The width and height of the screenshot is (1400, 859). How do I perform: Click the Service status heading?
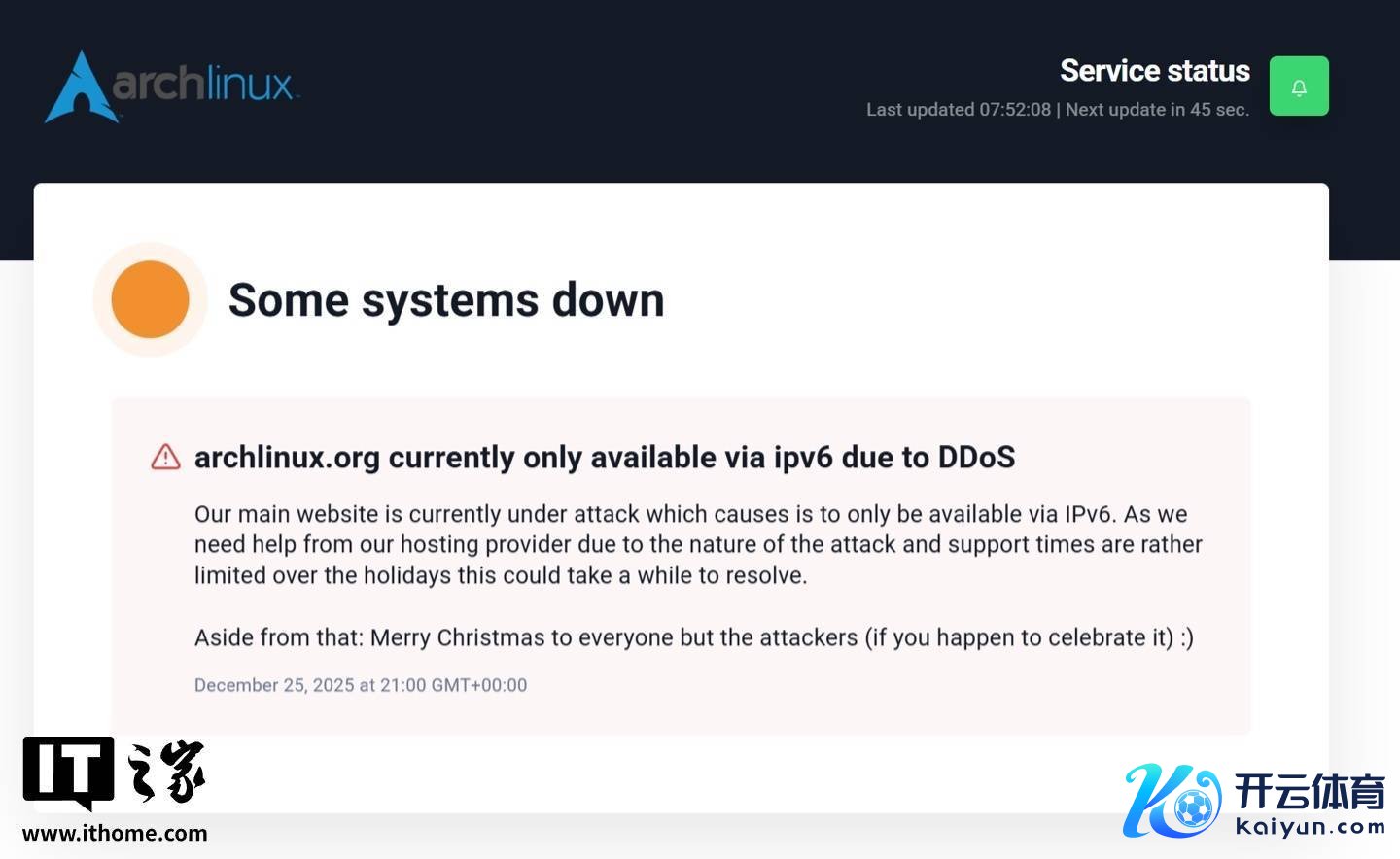pos(1154,71)
